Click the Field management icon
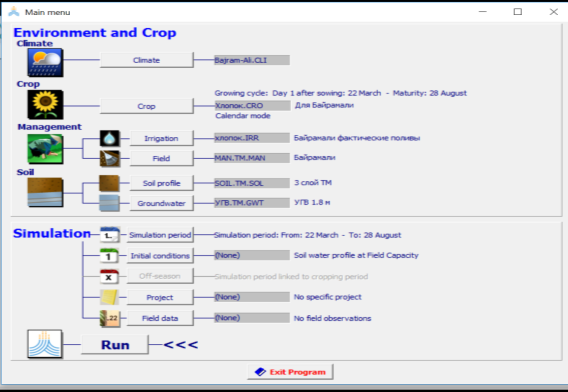Viewport: 568px width, 392px height. click(110, 158)
